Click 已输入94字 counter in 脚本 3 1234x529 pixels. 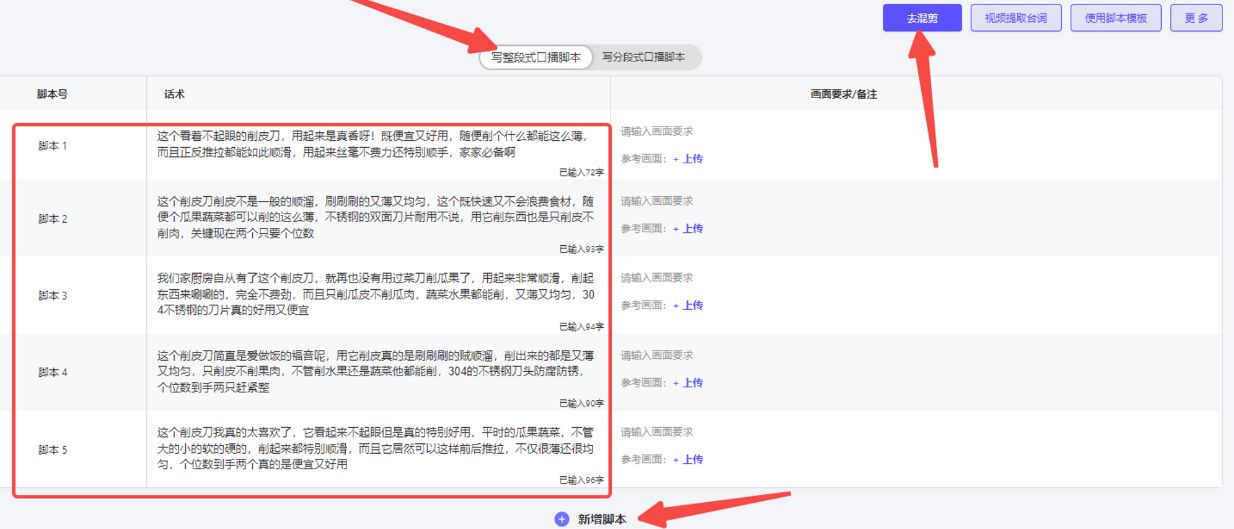coord(581,326)
